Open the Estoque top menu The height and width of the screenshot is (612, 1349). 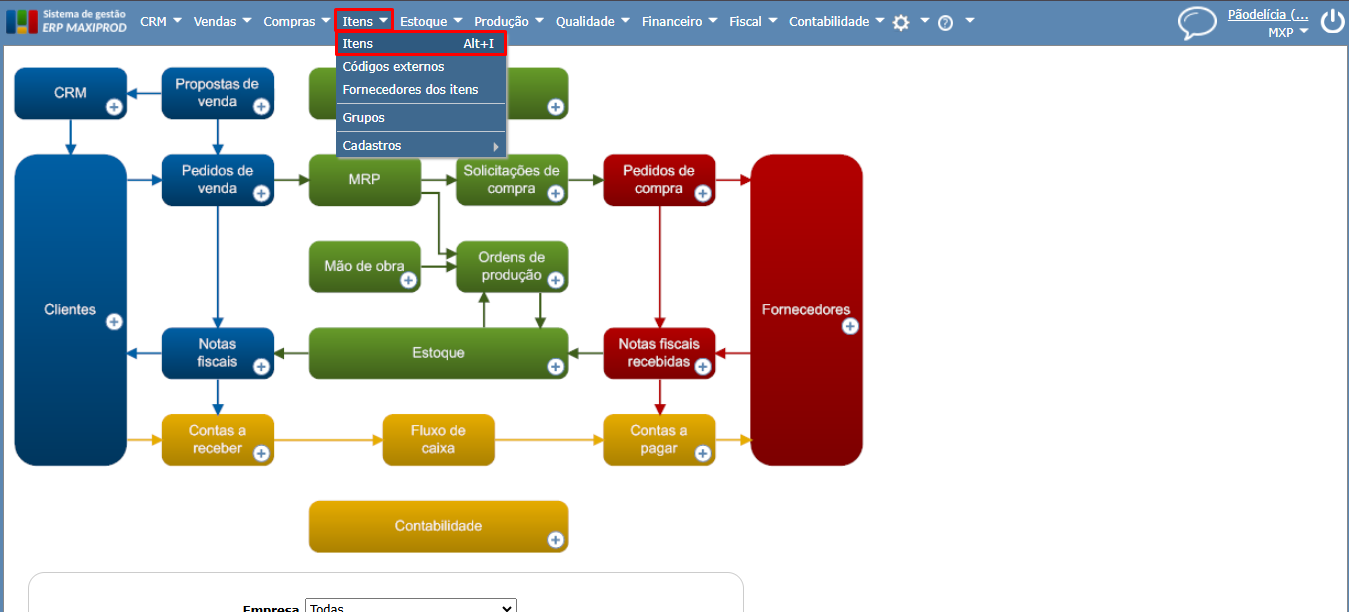click(431, 21)
